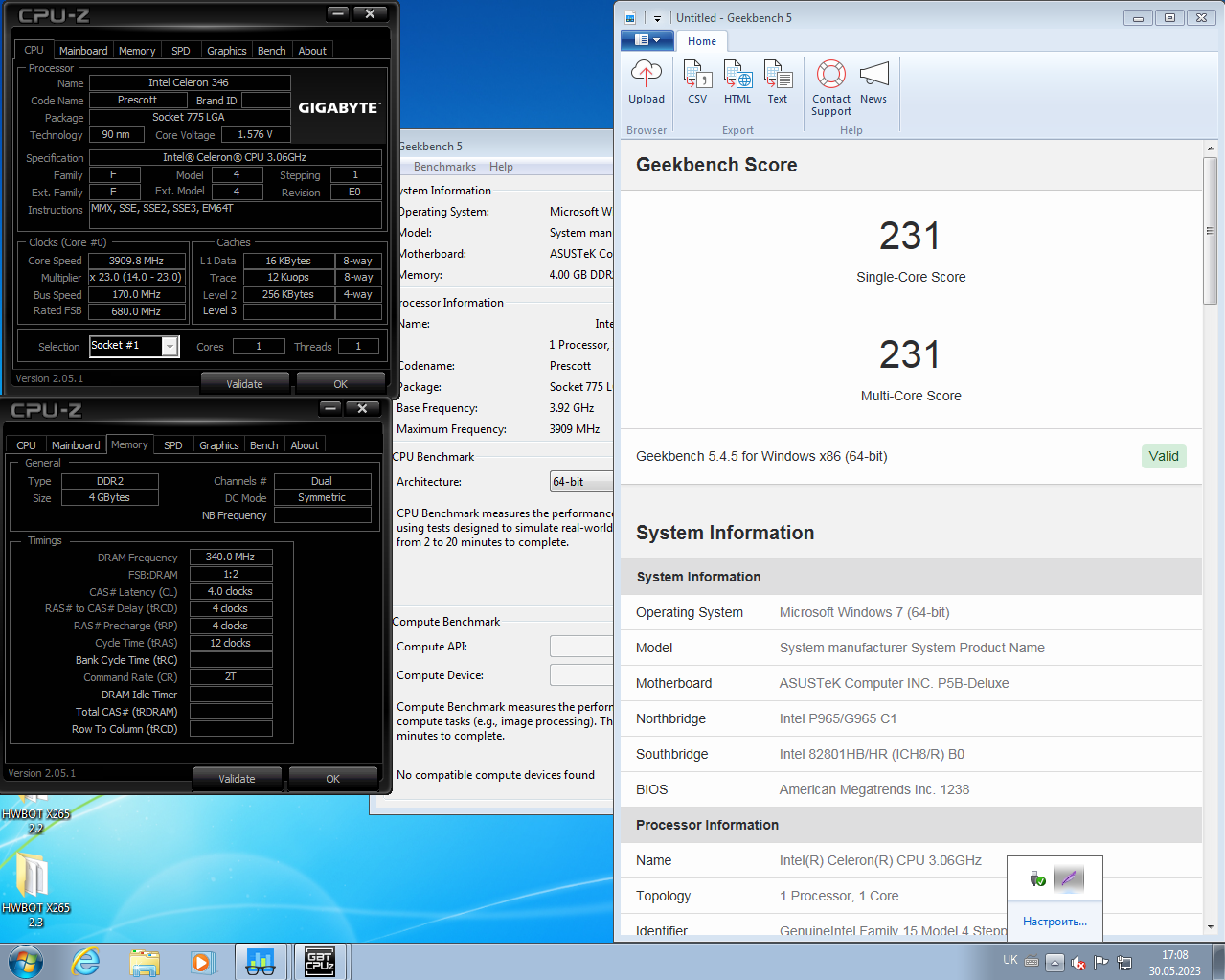Open Graphics tab in top CPU-Z window
This screenshot has width=1225, height=980.
[x=227, y=51]
